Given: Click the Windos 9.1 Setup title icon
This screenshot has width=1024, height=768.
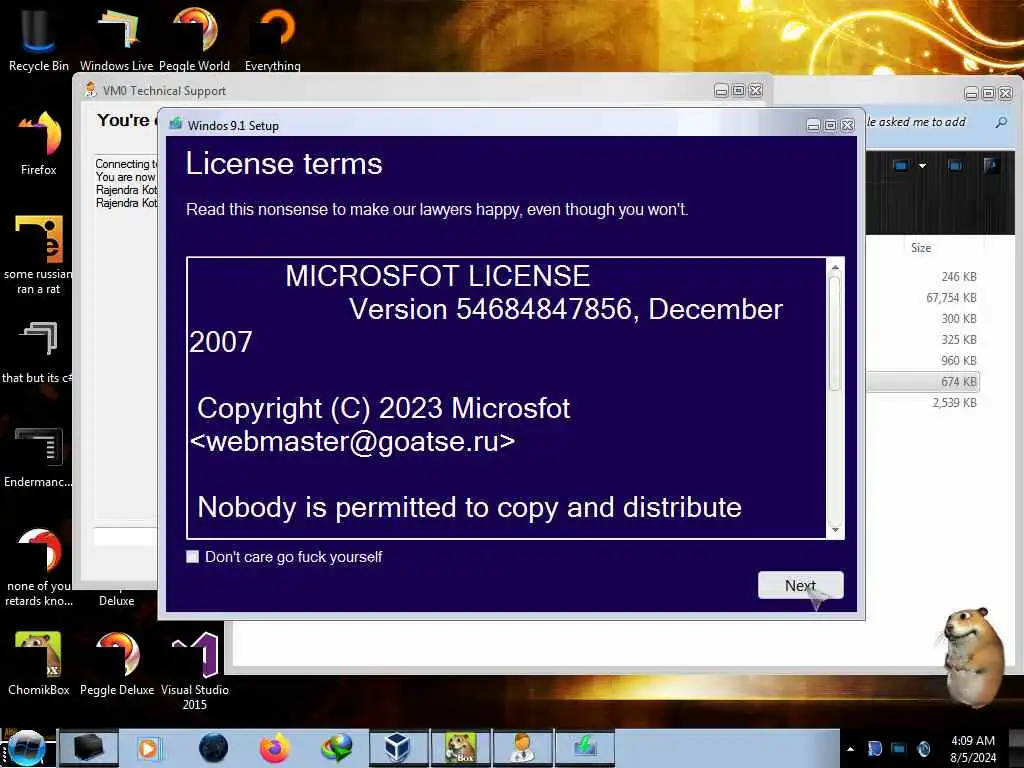Looking at the screenshot, I should [175, 124].
